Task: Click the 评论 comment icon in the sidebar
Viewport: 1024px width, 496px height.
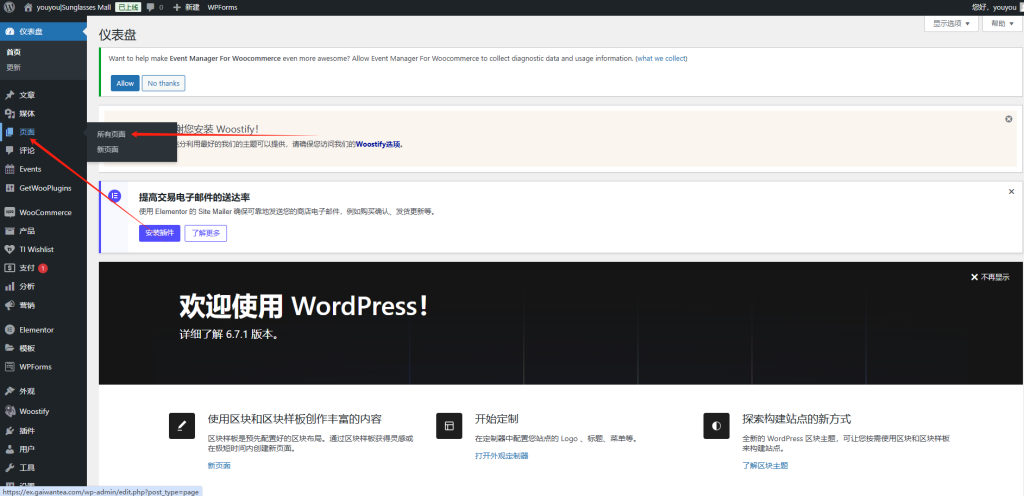Action: tap(9, 150)
